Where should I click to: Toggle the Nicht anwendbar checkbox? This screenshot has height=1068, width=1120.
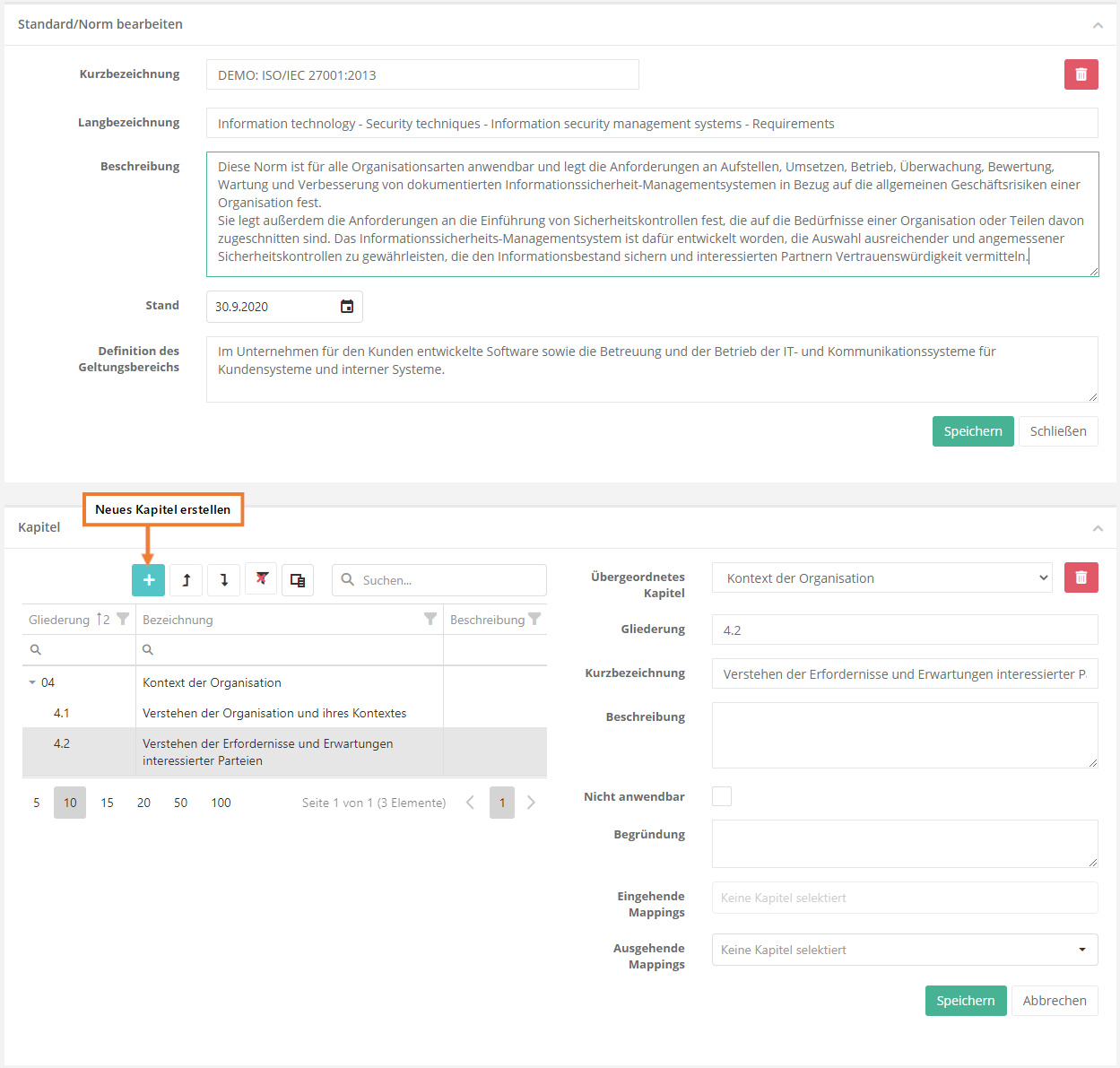tap(722, 796)
